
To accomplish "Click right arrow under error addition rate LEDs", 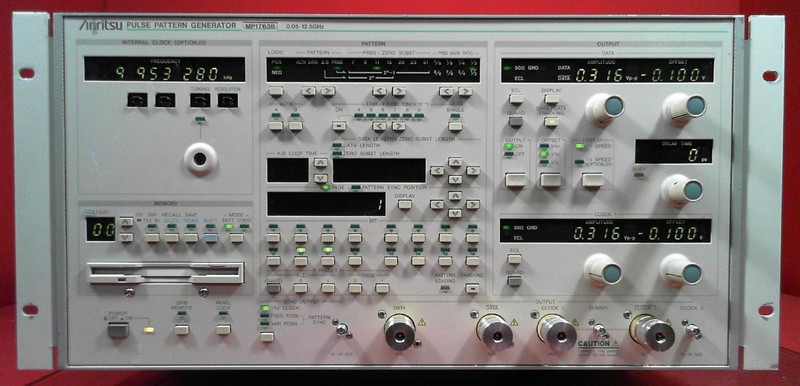I will [398, 125].
